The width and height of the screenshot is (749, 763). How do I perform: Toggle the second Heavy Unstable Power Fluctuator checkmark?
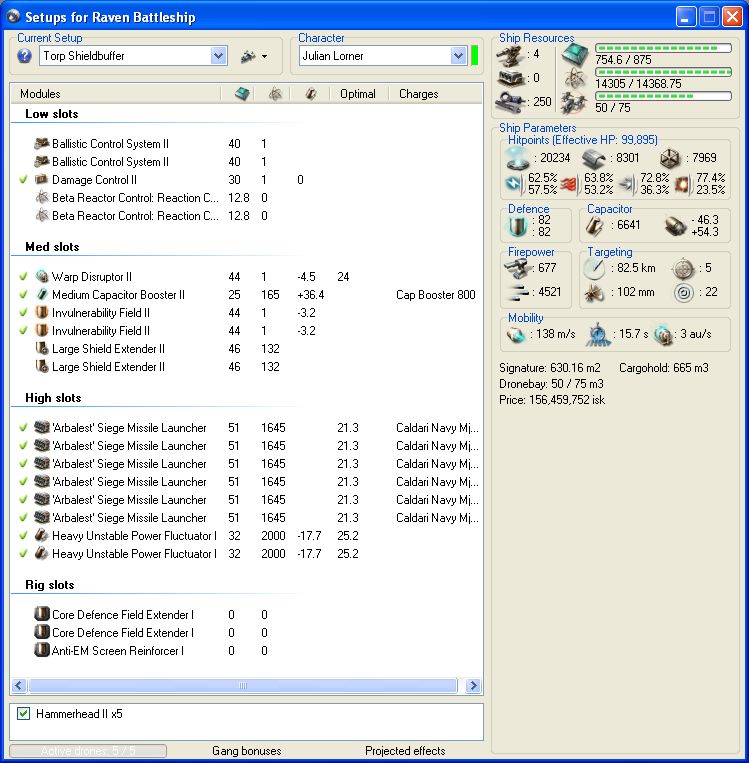pyautogui.click(x=23, y=554)
